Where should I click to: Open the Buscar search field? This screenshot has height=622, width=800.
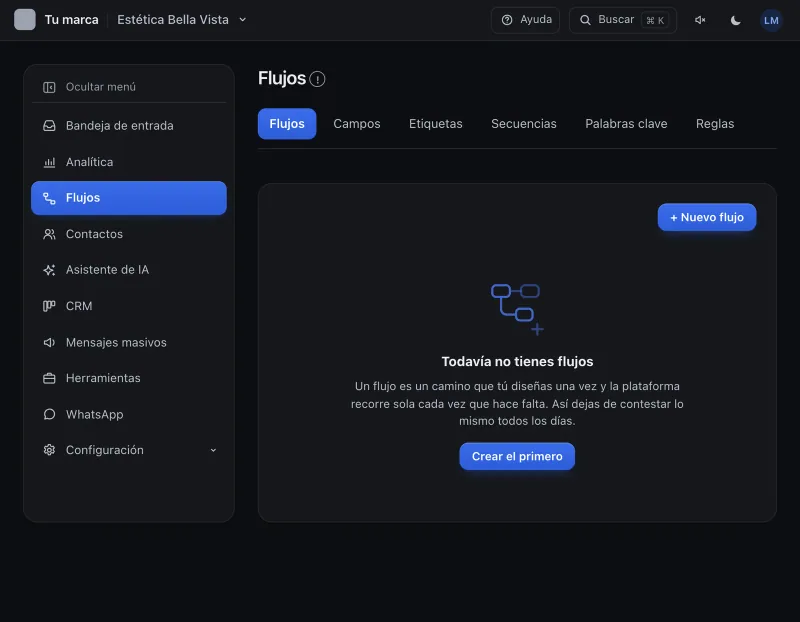pos(622,20)
